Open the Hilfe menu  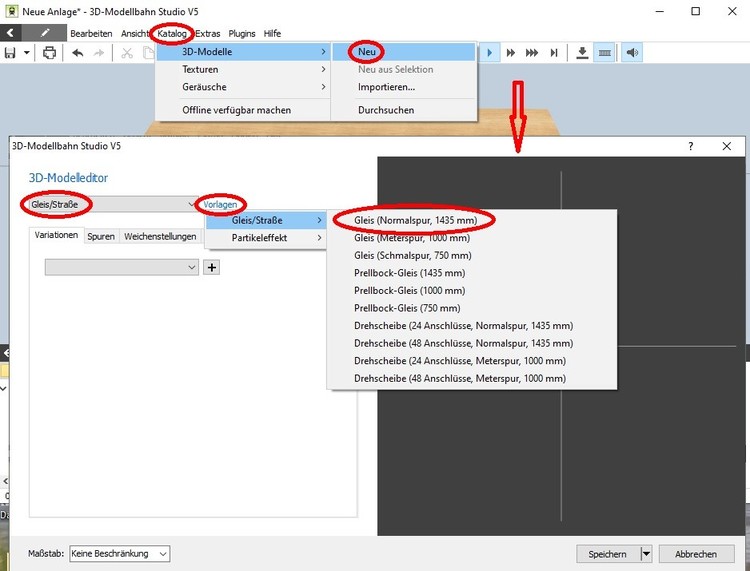point(272,33)
